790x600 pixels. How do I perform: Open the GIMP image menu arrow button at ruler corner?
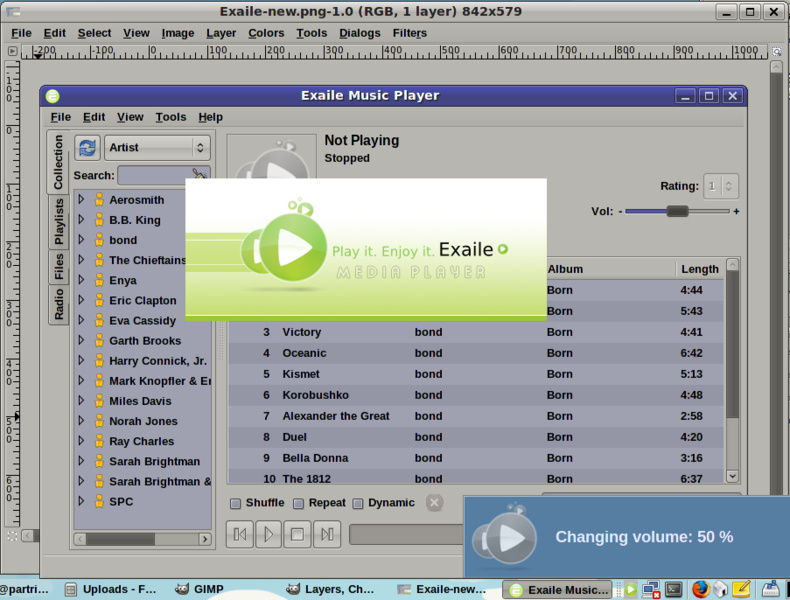pos(13,51)
